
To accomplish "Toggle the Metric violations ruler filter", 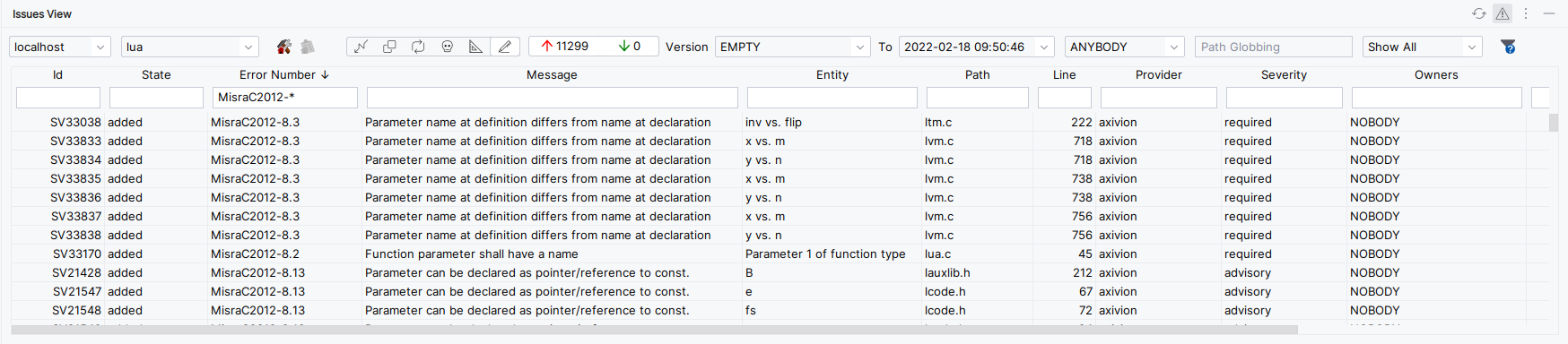I will click(475, 47).
